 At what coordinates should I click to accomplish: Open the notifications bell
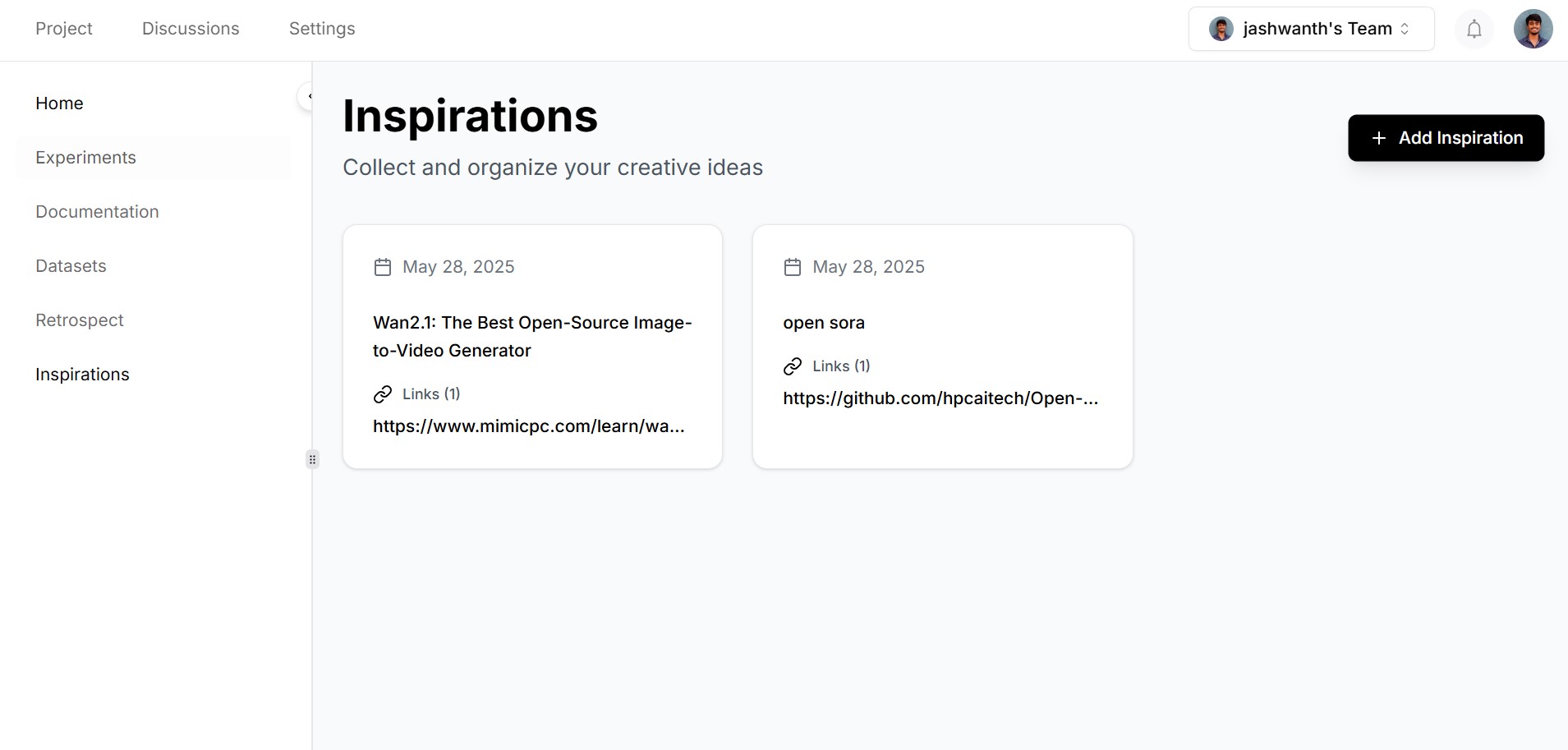click(x=1474, y=30)
